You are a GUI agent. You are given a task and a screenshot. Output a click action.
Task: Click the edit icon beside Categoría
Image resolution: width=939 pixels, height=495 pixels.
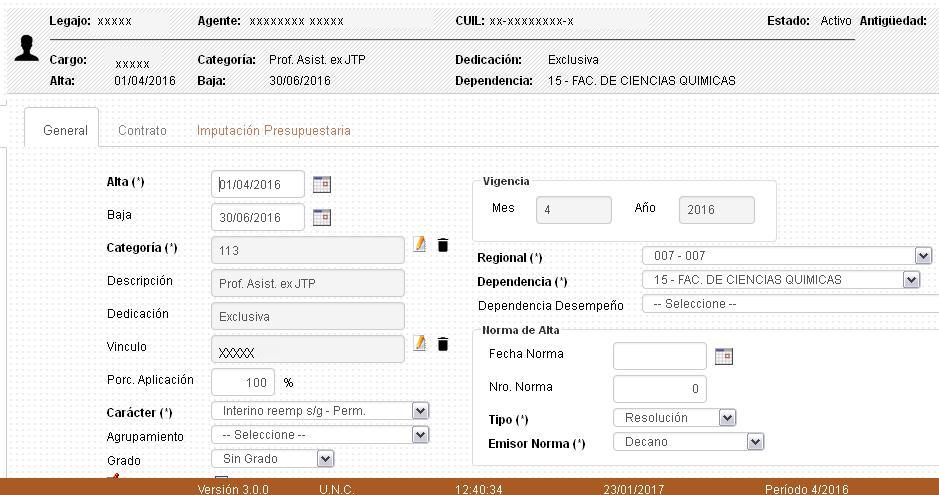[420, 245]
